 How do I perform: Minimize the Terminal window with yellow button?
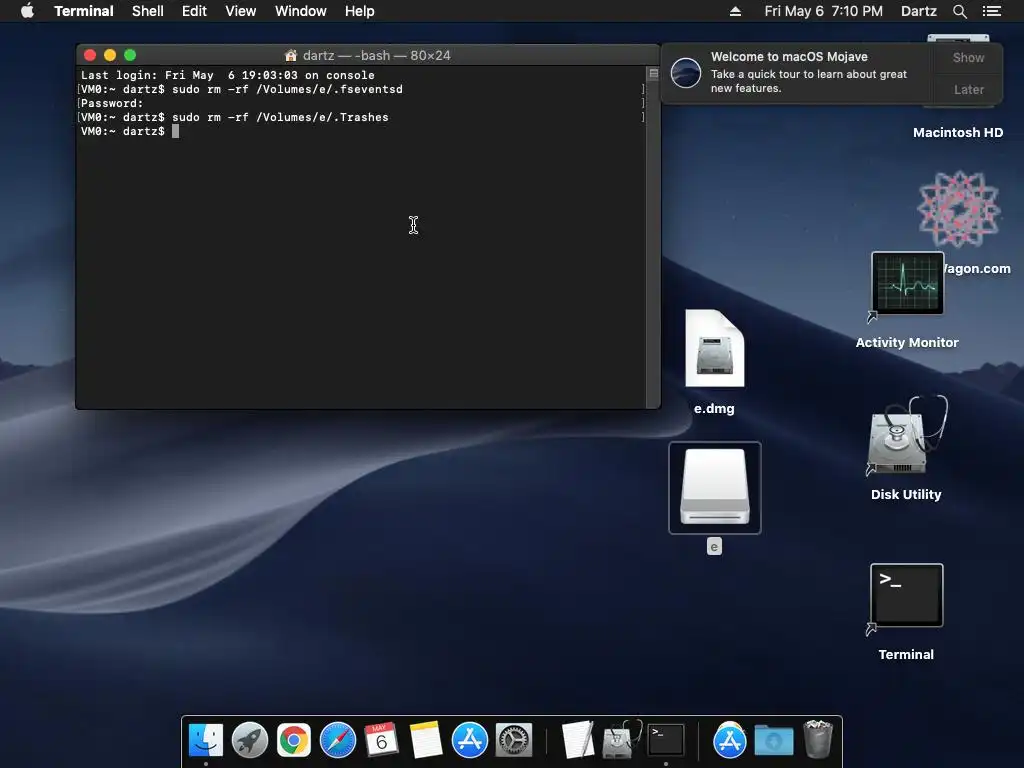pyautogui.click(x=110, y=56)
